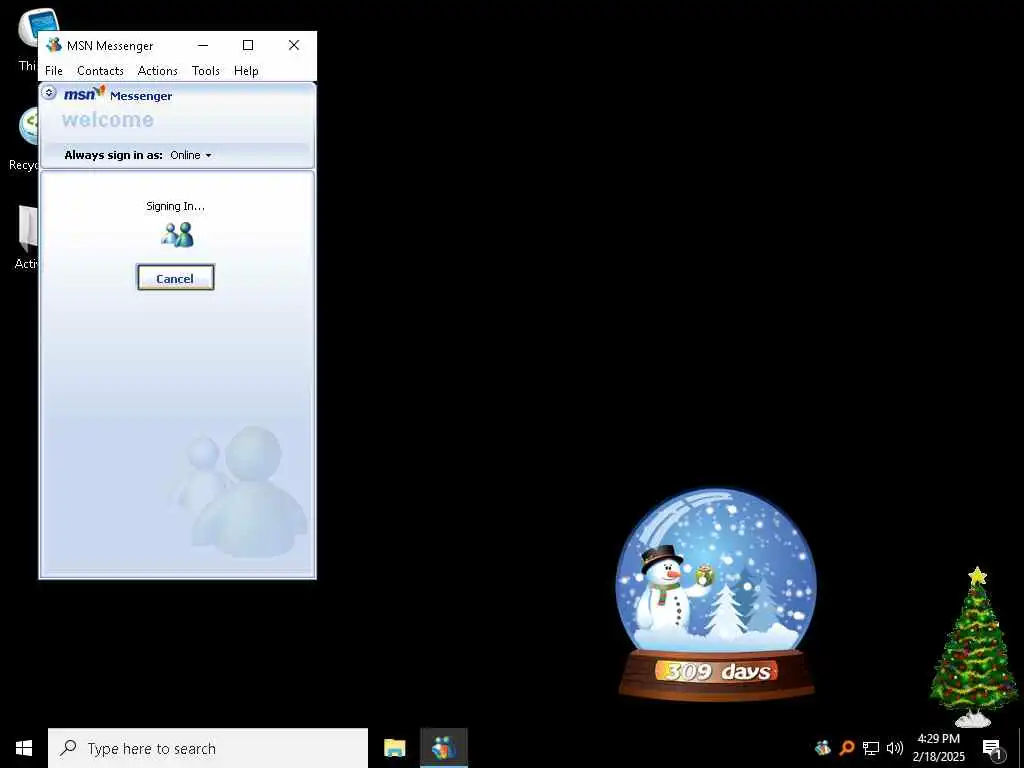The height and width of the screenshot is (768, 1024).
Task: Cancel the MSN Messenger sign-in
Action: pyautogui.click(x=175, y=278)
